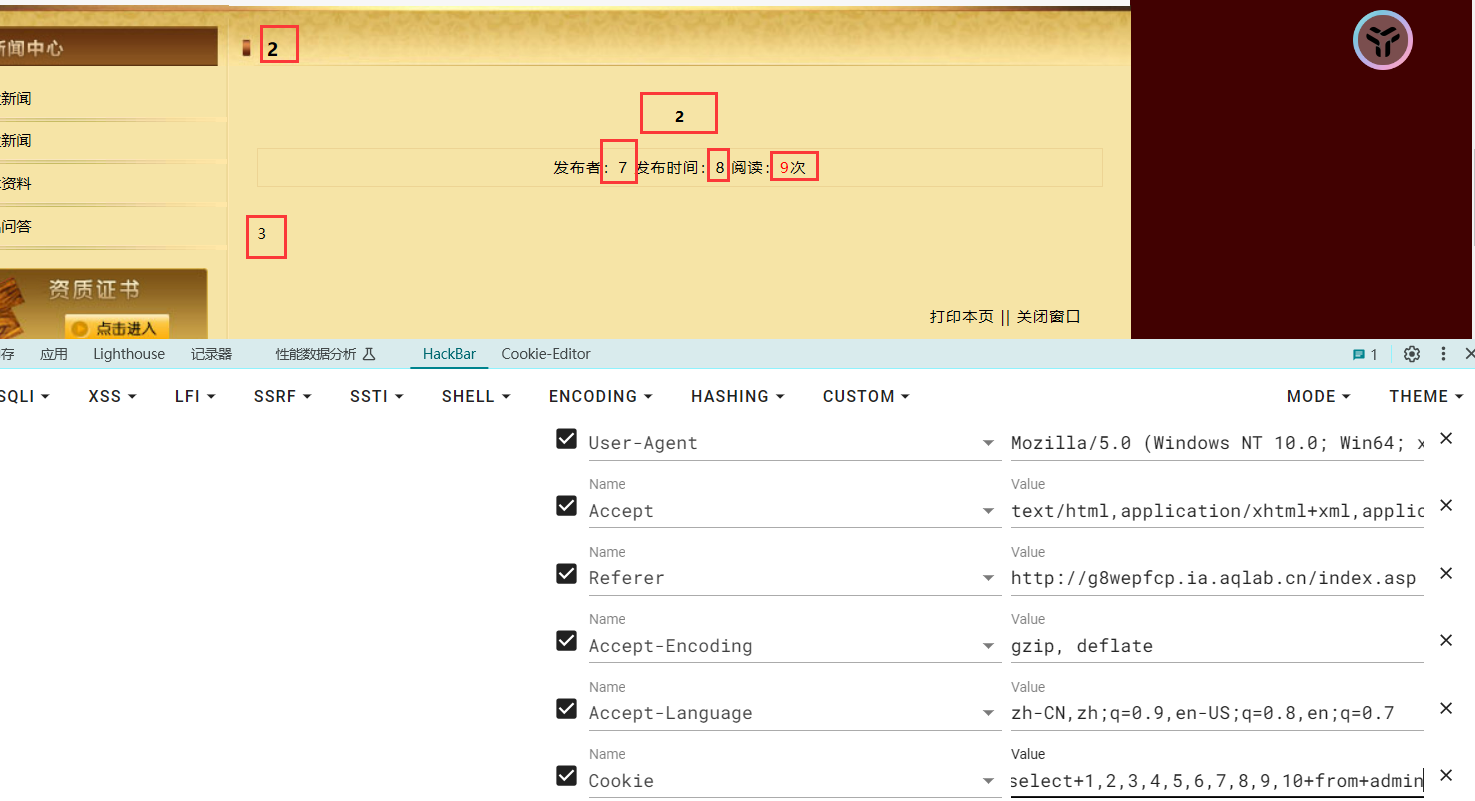This screenshot has height=801, width=1475.
Task: Open DevTools settings gear icon
Action: [x=1412, y=354]
